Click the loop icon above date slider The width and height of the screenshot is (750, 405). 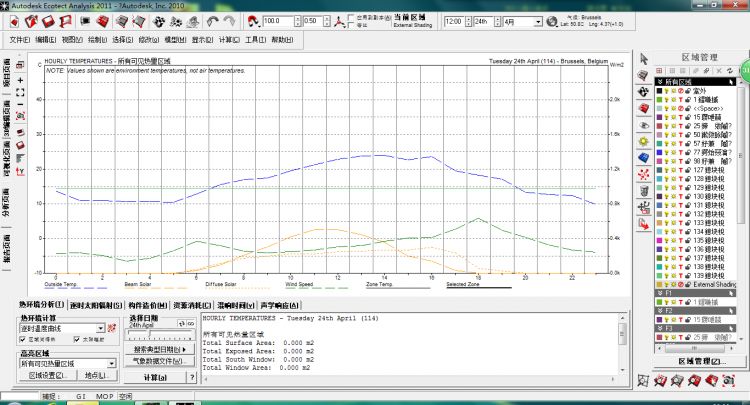pos(190,324)
